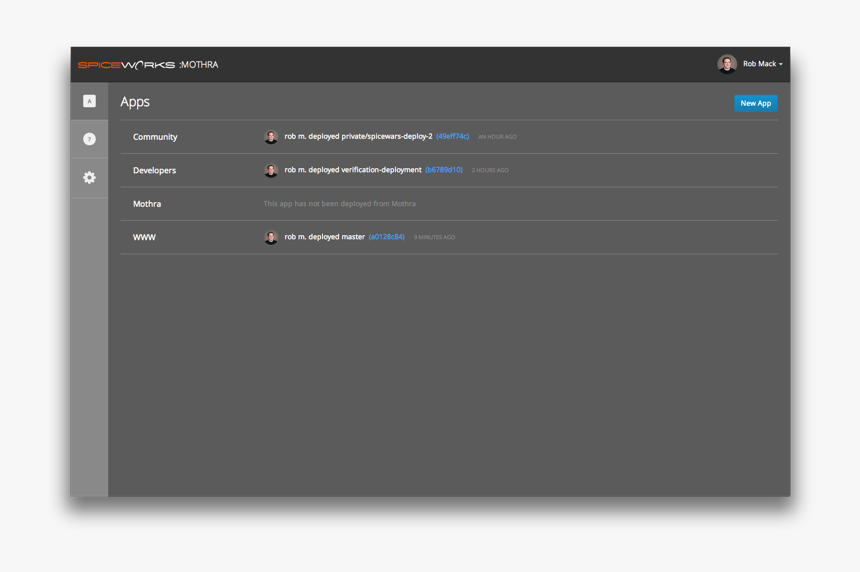
Task: Open commit link a0128c84
Action: coord(387,237)
